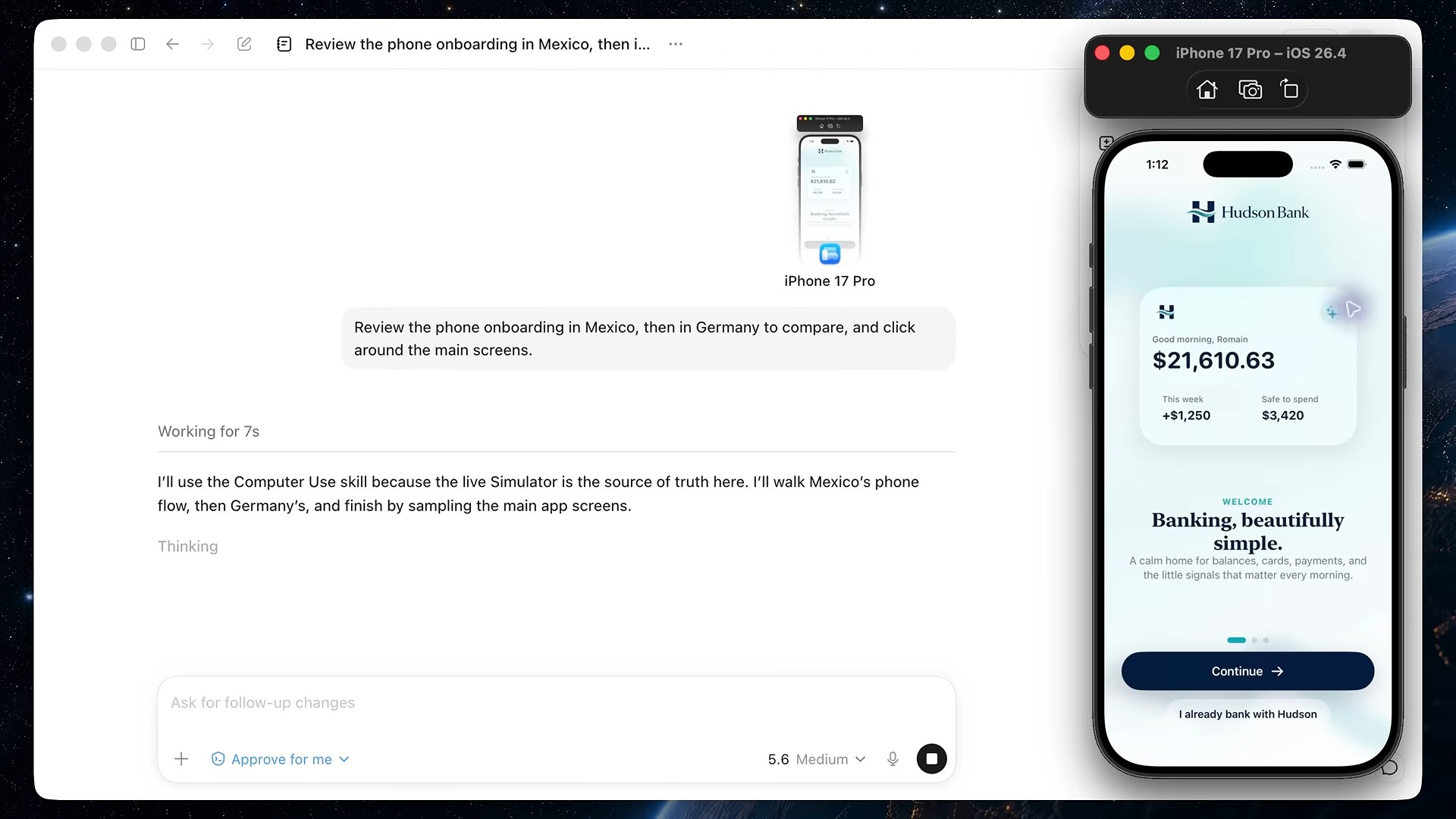This screenshot has height=819, width=1456.
Task: Click the conversation title text in header
Action: pos(477,44)
